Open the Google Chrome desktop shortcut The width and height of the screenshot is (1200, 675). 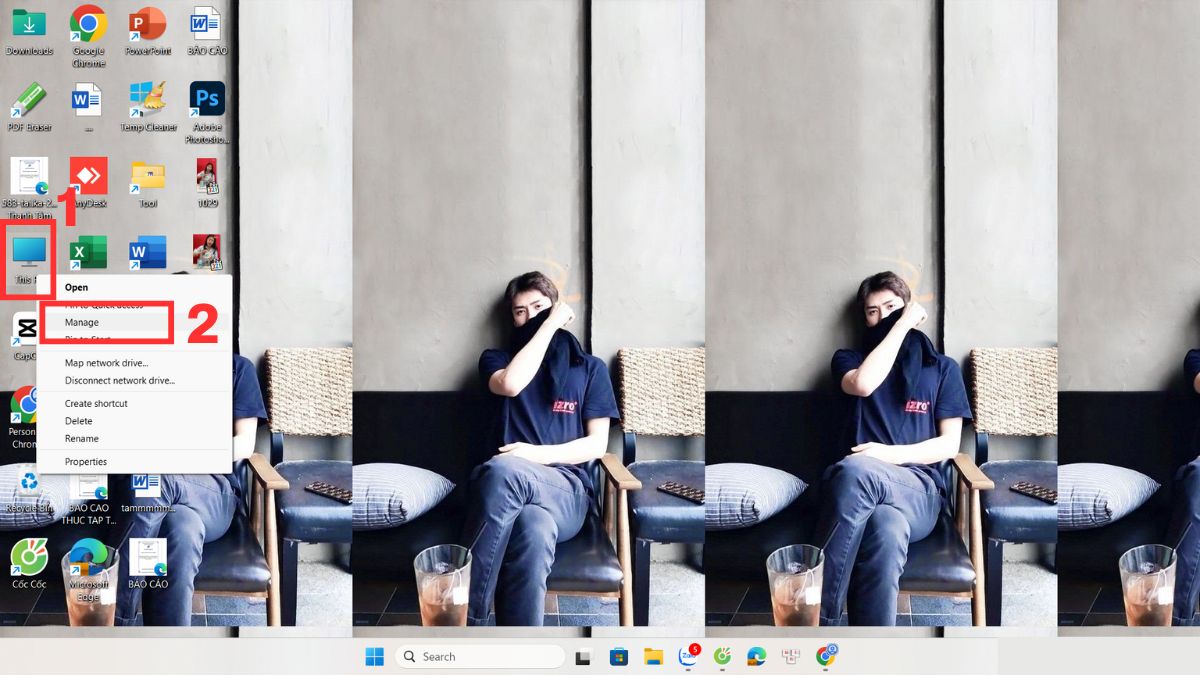[x=88, y=23]
